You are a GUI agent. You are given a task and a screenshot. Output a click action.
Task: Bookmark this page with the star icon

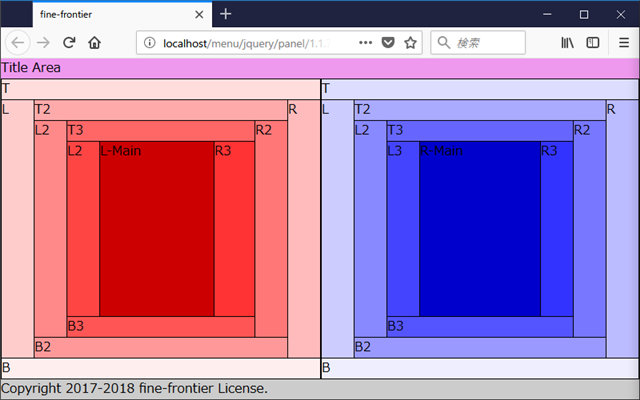410,42
